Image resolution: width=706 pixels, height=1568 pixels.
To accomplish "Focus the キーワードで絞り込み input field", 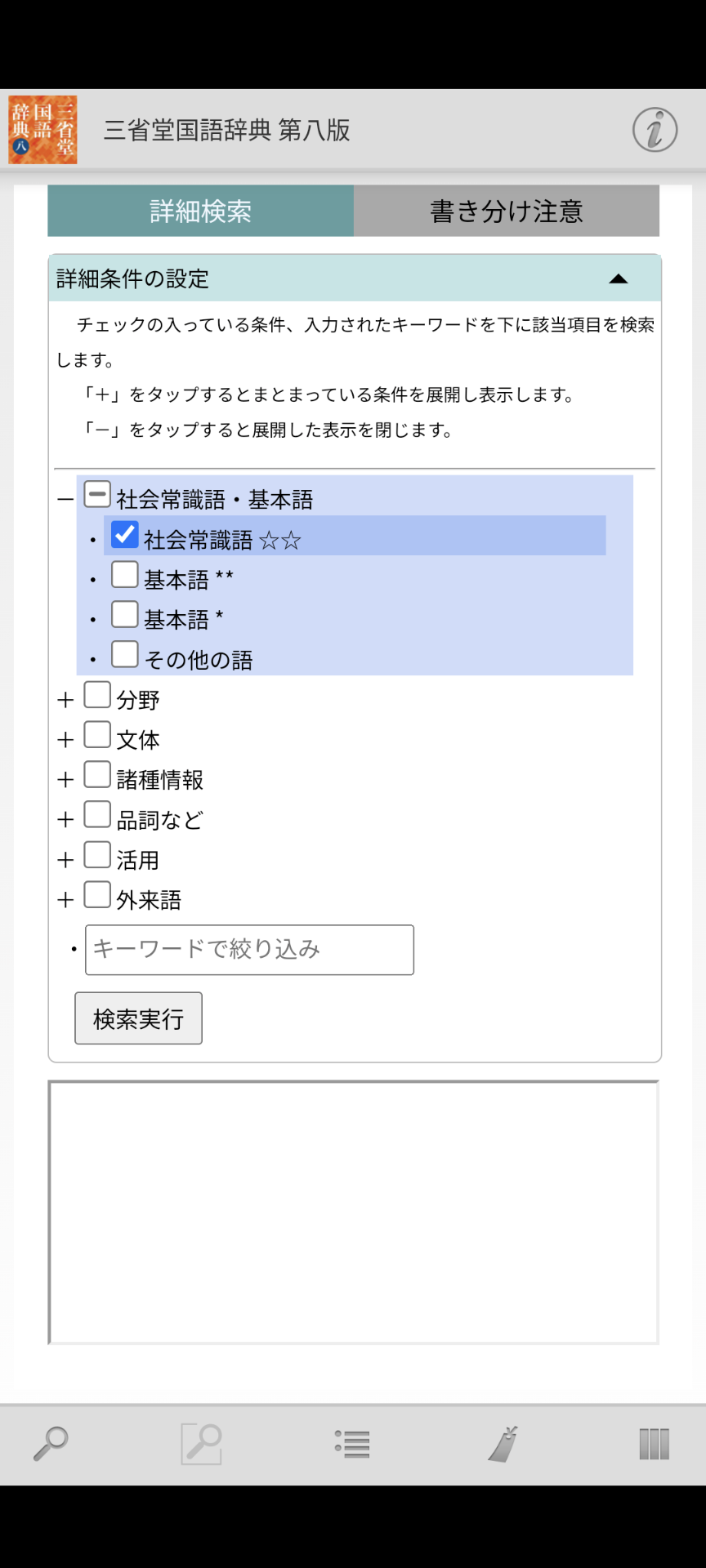I will coord(249,949).
